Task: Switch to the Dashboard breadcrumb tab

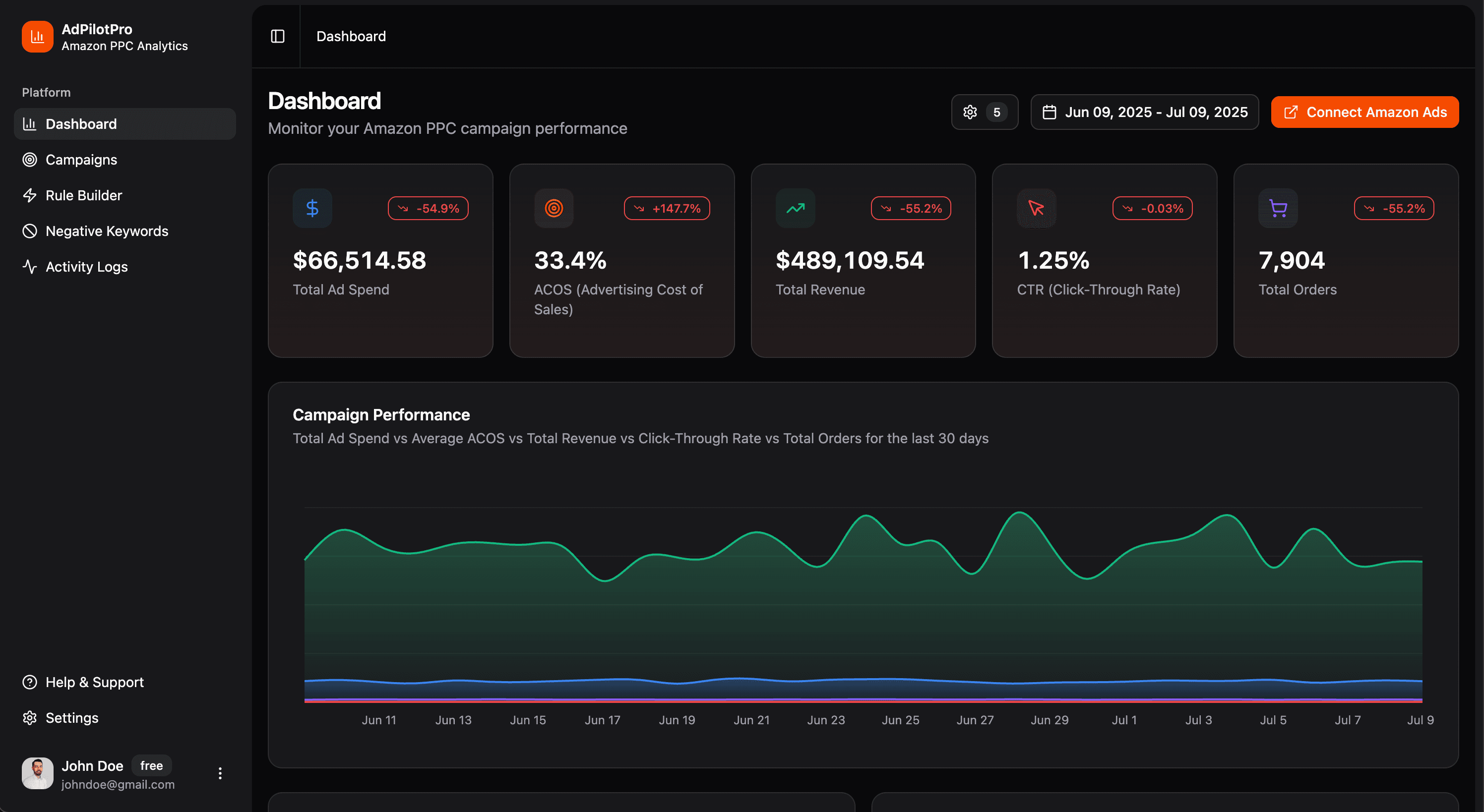Action: [x=351, y=36]
